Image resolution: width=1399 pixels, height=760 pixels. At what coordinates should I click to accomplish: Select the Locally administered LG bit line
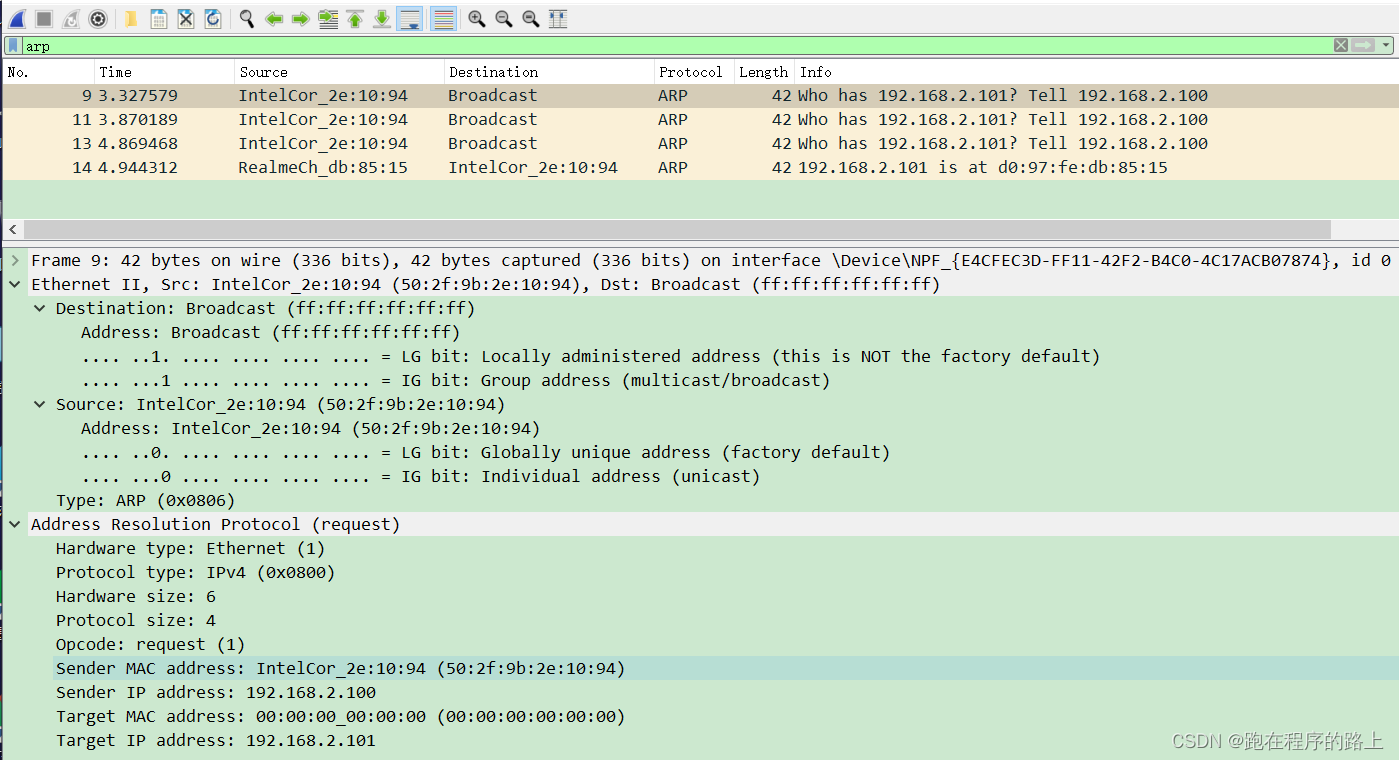point(590,356)
